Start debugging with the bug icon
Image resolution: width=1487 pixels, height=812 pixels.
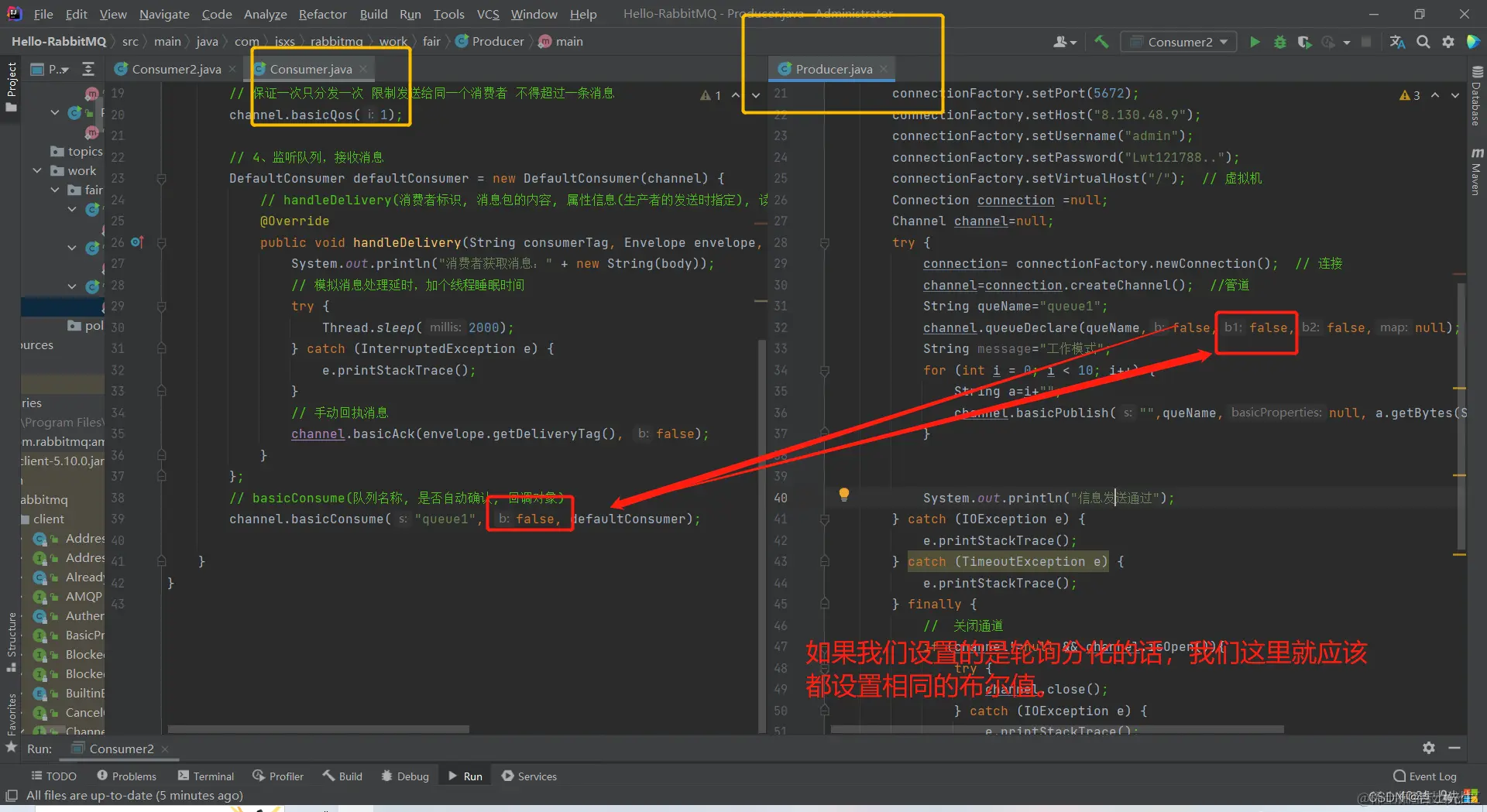pyautogui.click(x=1279, y=42)
